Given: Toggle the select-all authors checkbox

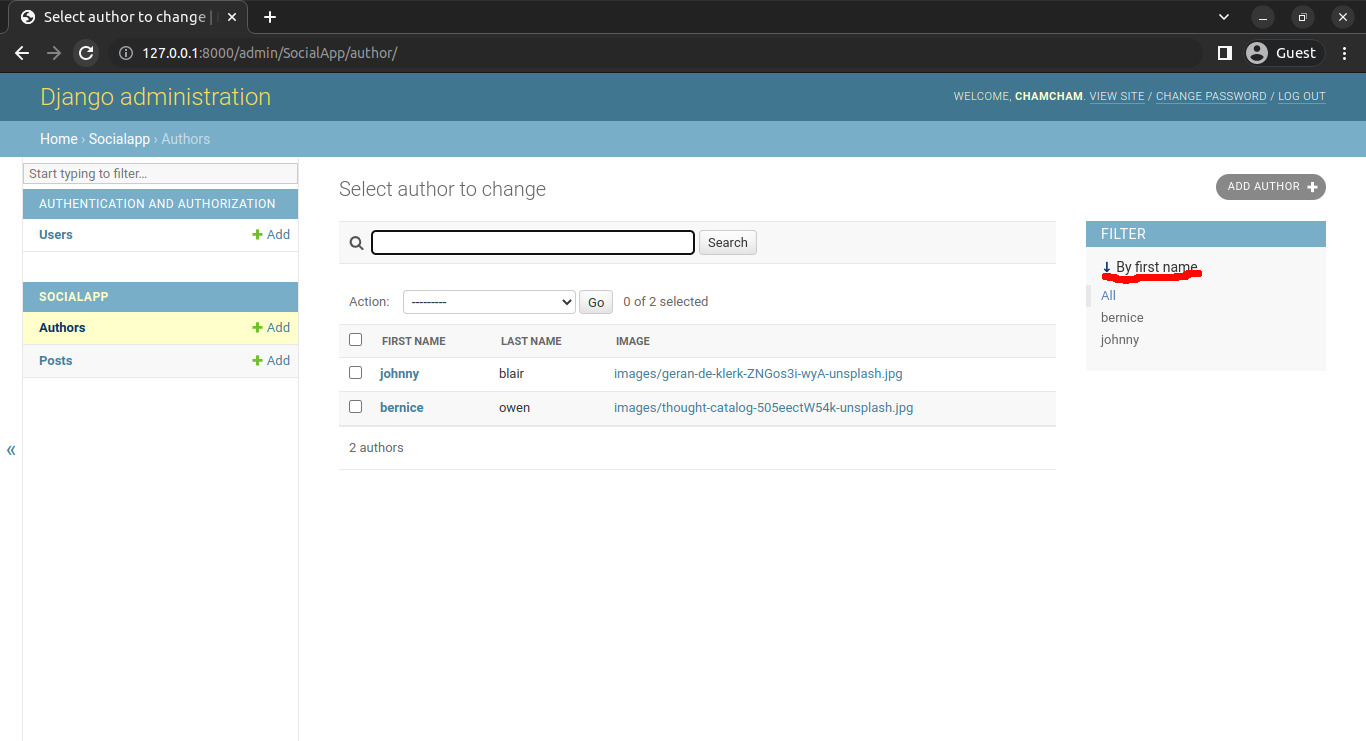Looking at the screenshot, I should pos(355,340).
